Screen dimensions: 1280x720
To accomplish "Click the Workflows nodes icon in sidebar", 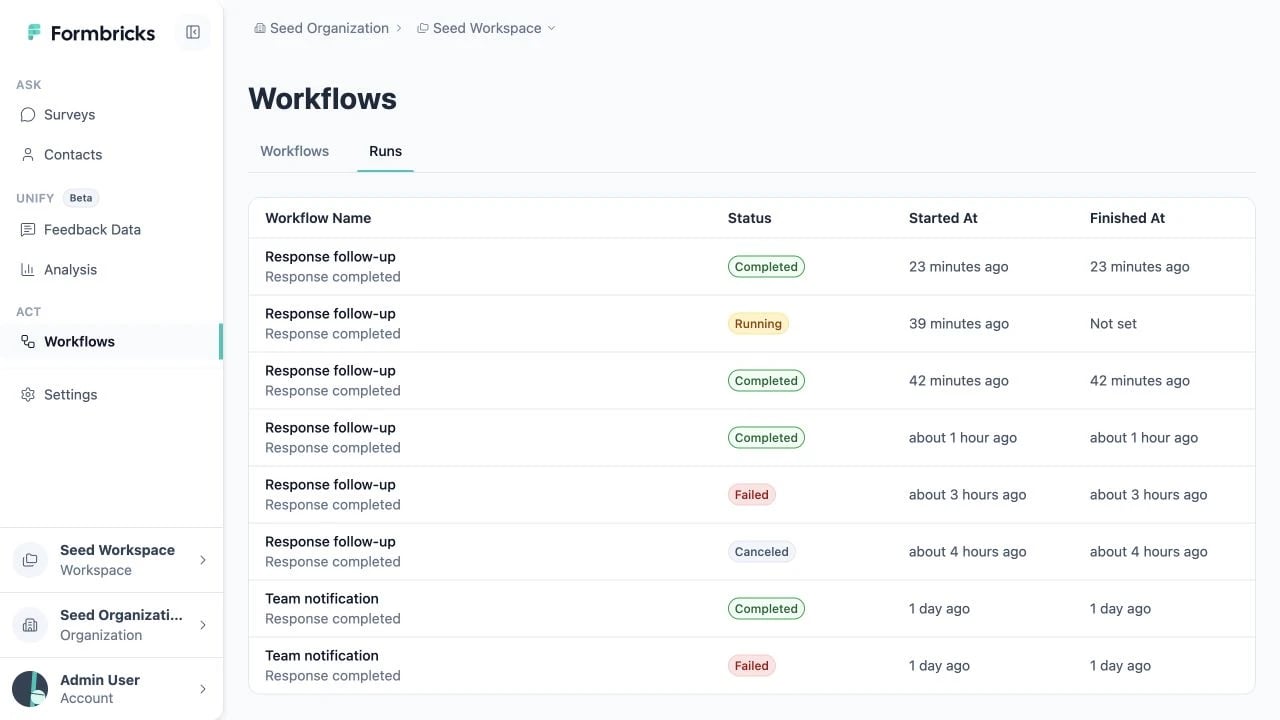I will point(28,342).
